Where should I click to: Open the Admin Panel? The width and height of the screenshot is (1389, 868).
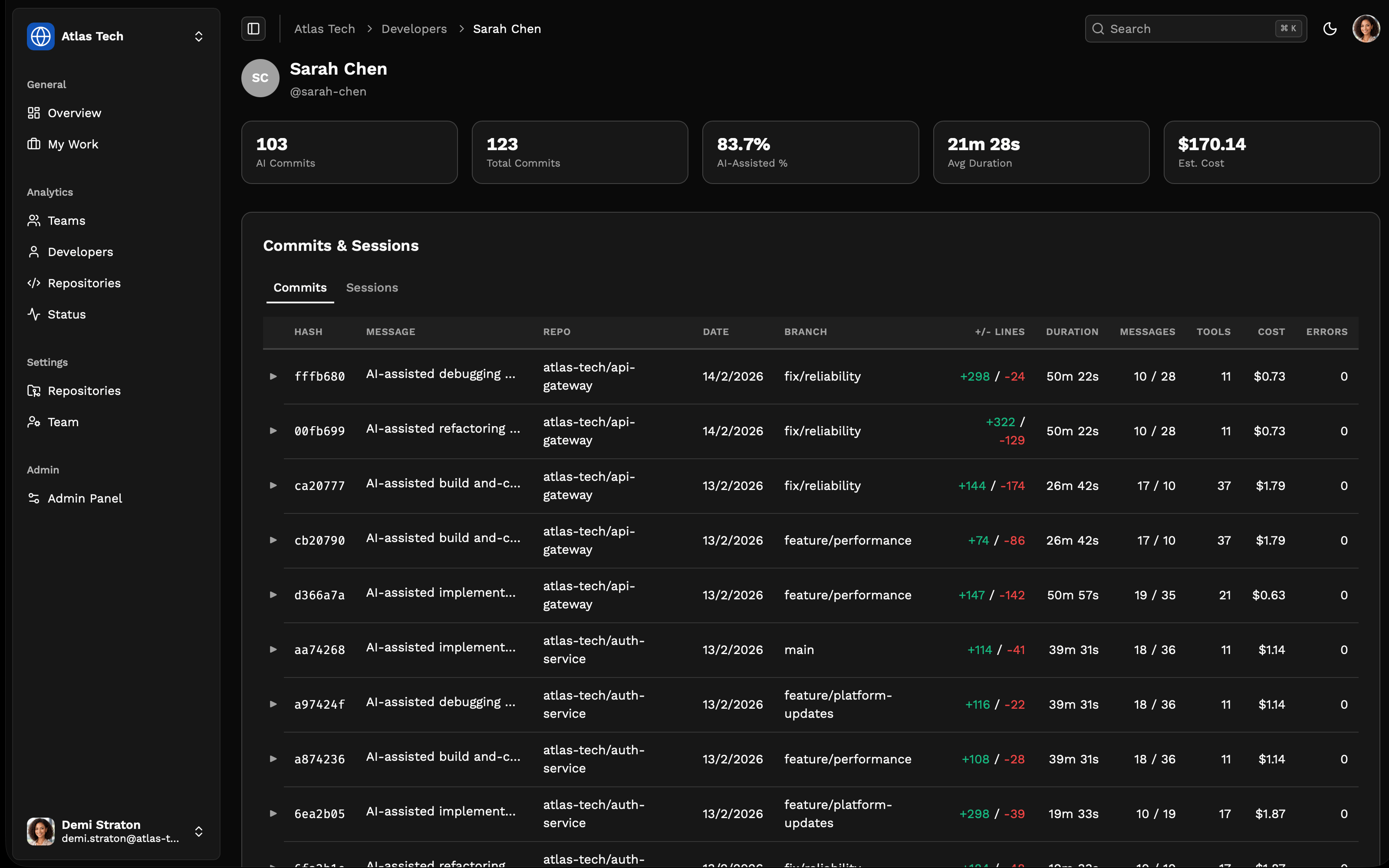[x=84, y=498]
